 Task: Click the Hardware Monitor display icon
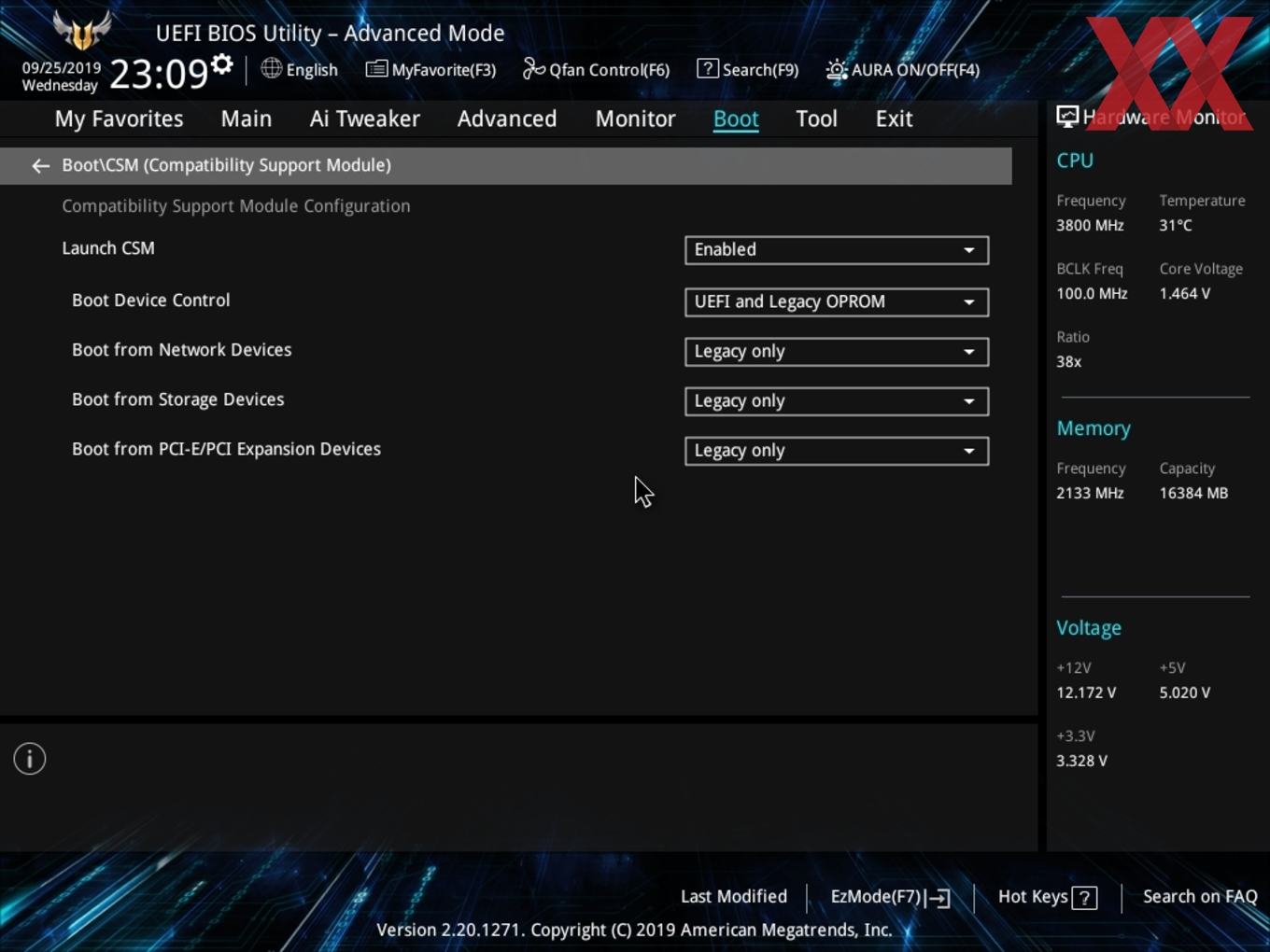click(1066, 116)
